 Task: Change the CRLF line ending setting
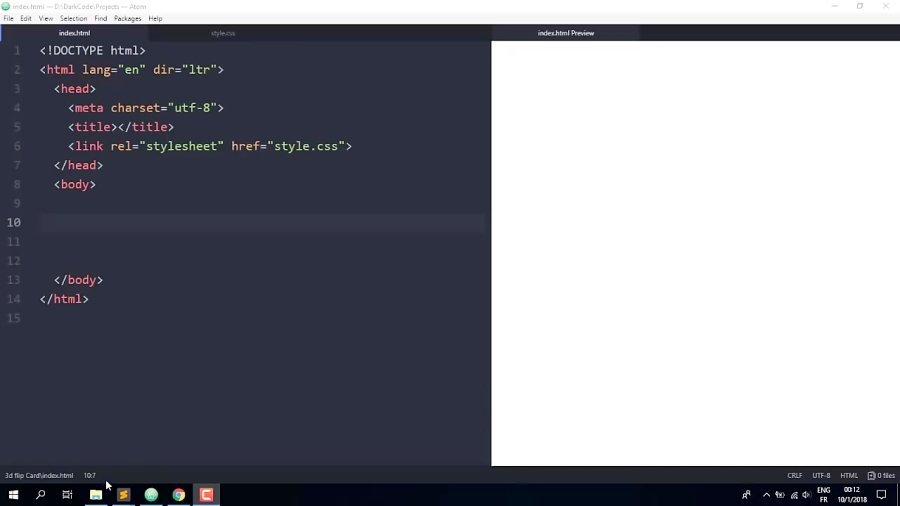[x=794, y=476]
